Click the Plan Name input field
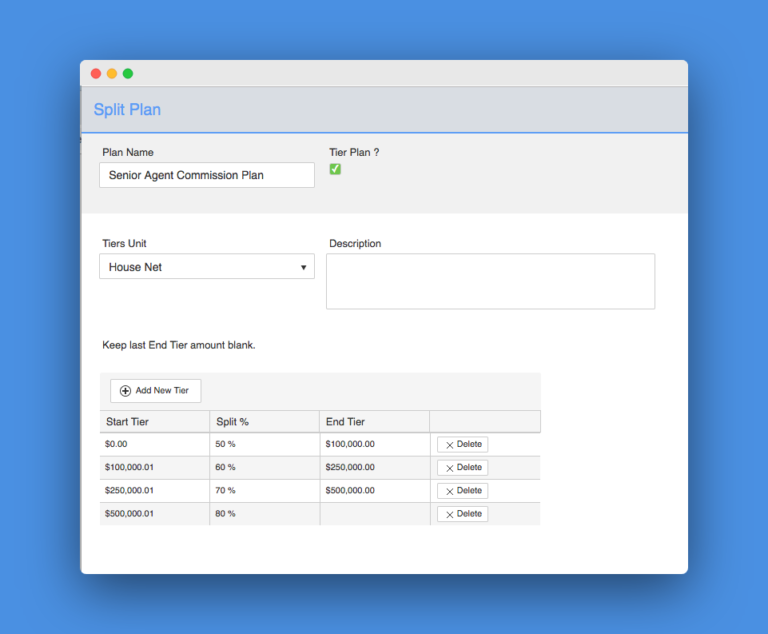Screen dimensions: 768x634 click(207, 175)
